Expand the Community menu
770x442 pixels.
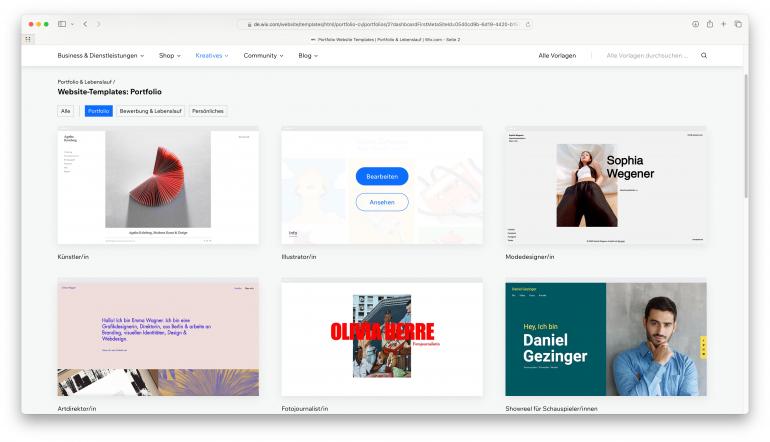263,55
